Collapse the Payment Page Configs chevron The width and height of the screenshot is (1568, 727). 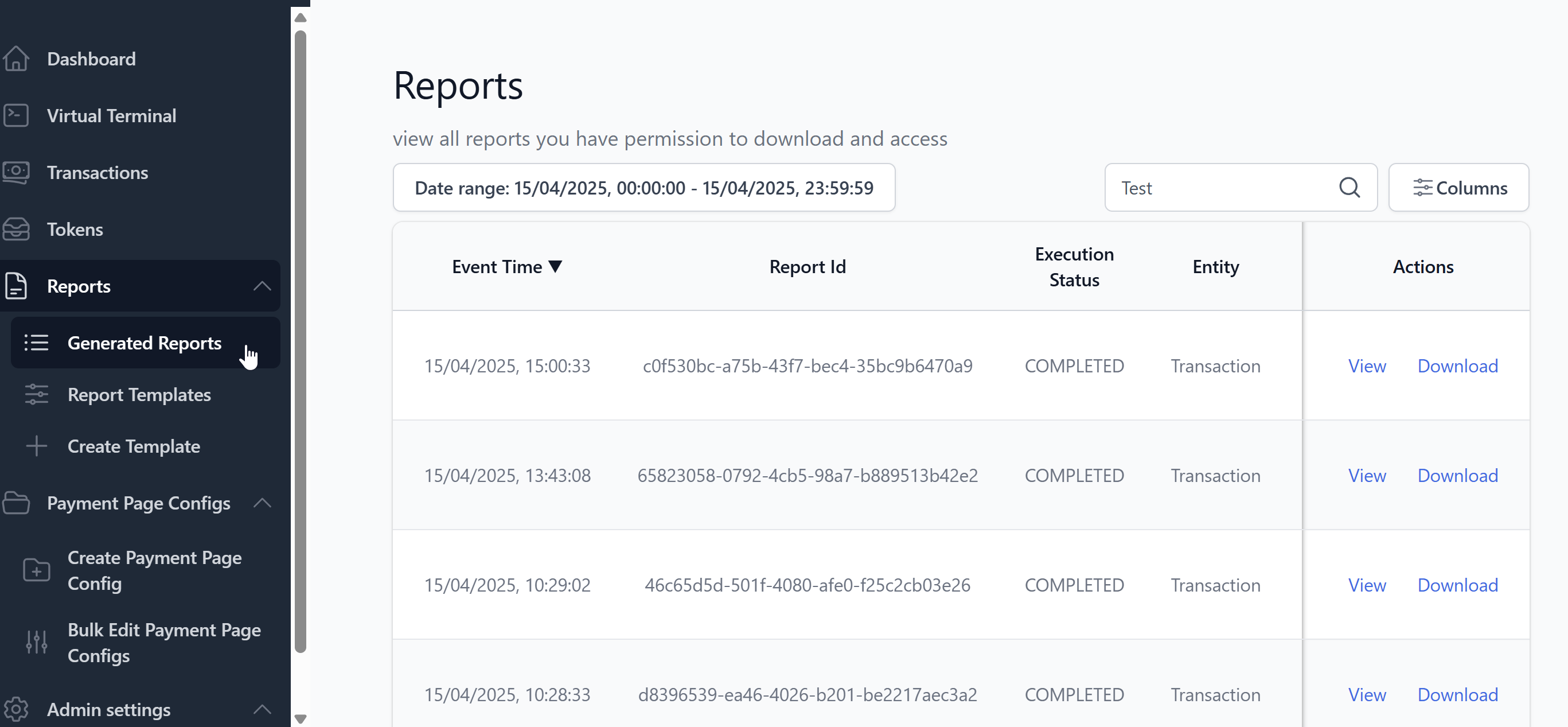pyautogui.click(x=262, y=503)
